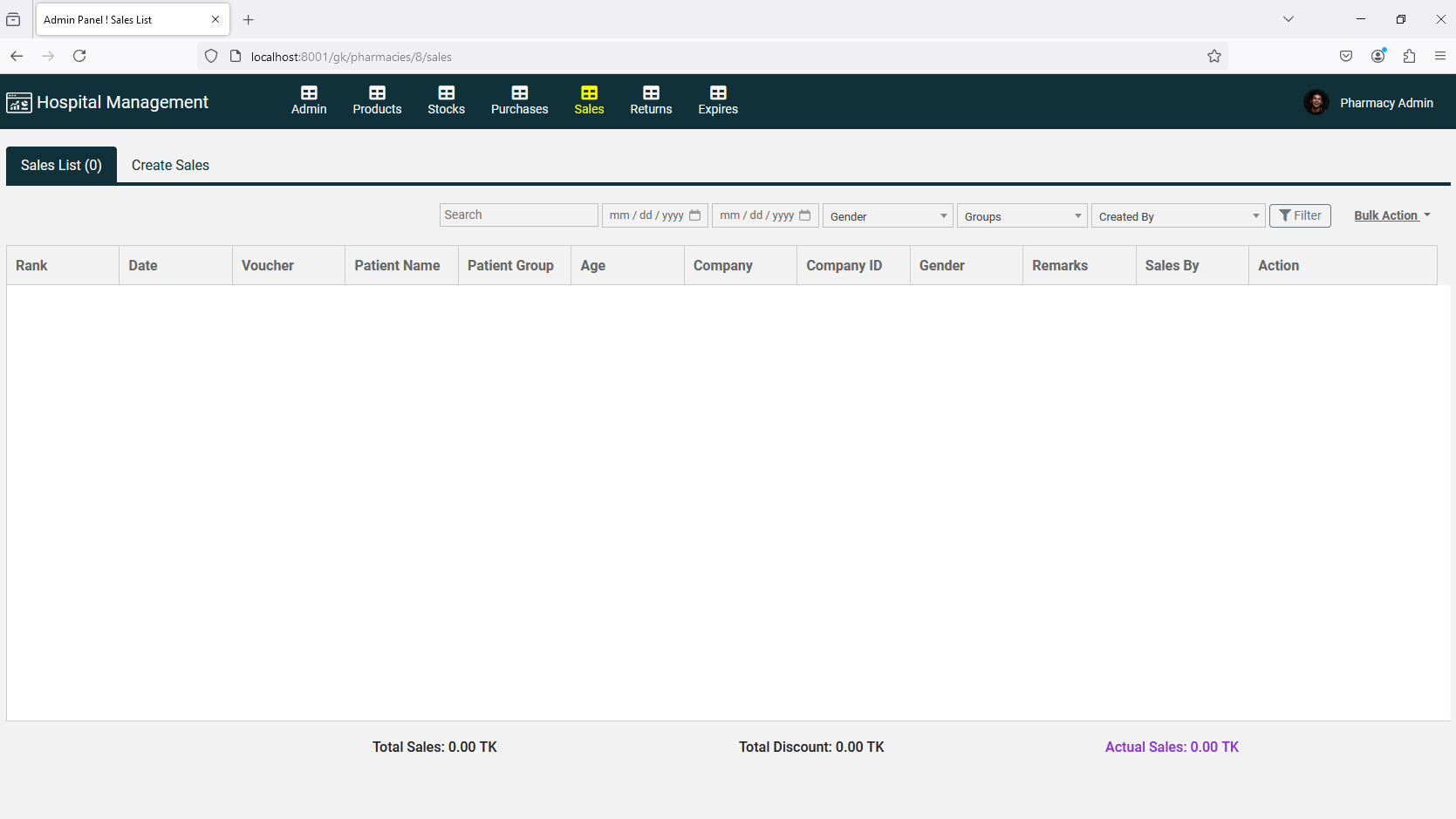Click the Patient Group column header
1456x819 pixels.
point(515,265)
